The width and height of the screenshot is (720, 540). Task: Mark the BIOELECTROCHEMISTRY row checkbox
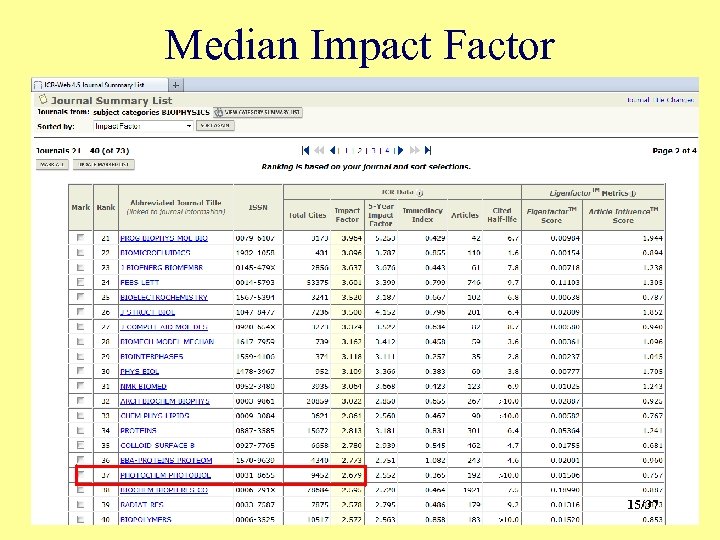[80, 297]
